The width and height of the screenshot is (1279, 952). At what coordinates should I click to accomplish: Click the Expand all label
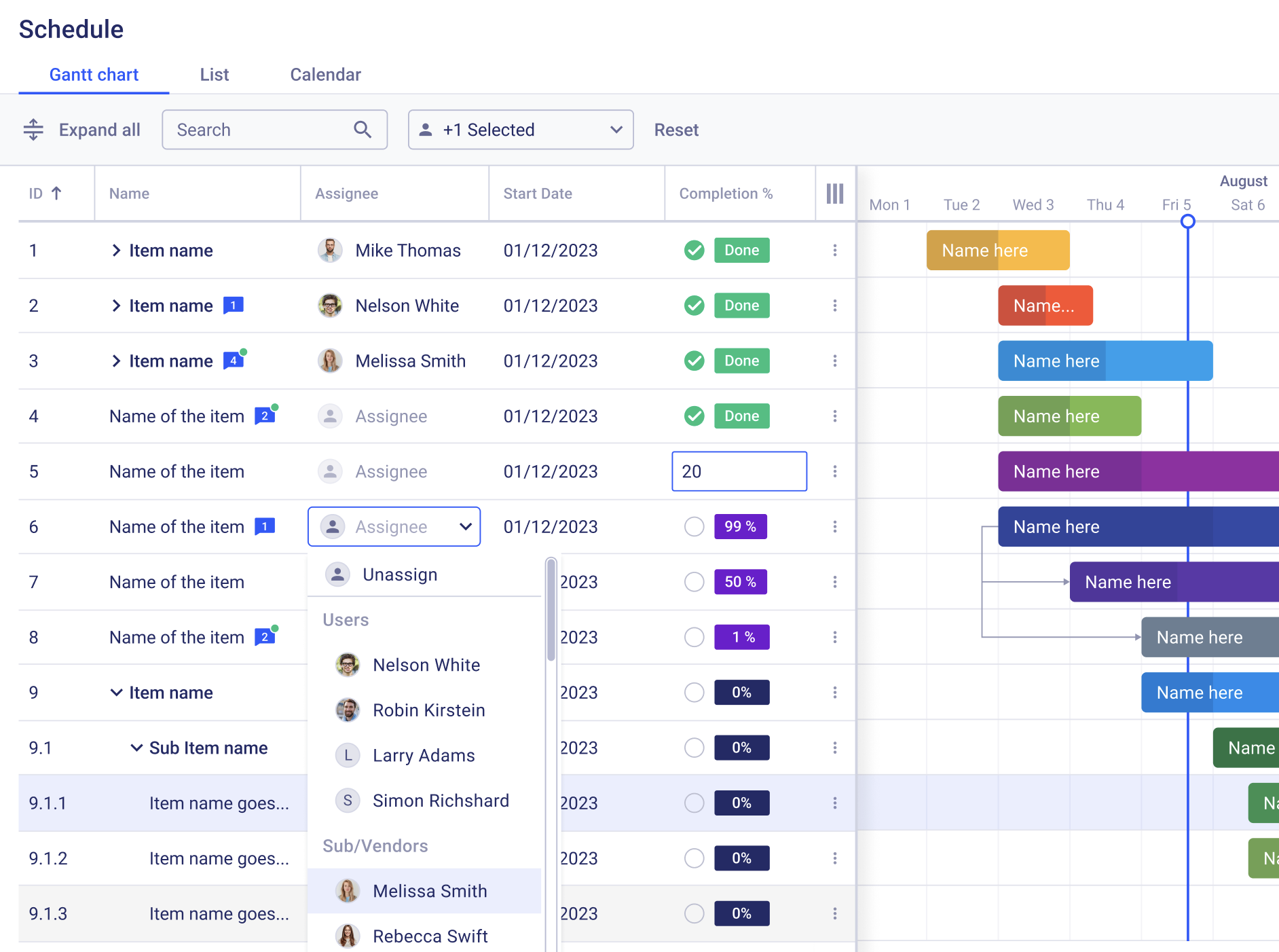click(x=100, y=130)
